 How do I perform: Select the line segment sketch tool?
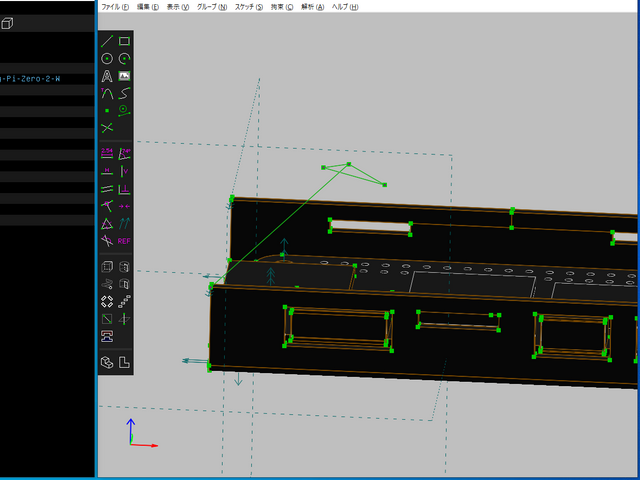click(x=107, y=41)
